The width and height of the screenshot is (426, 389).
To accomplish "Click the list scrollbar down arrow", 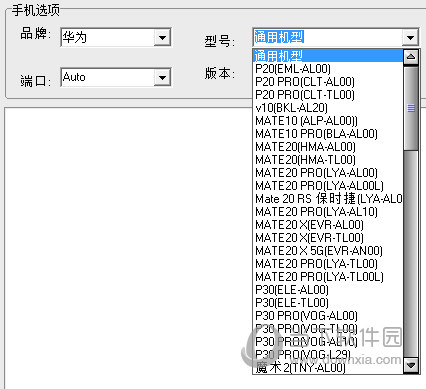I will point(411,366).
